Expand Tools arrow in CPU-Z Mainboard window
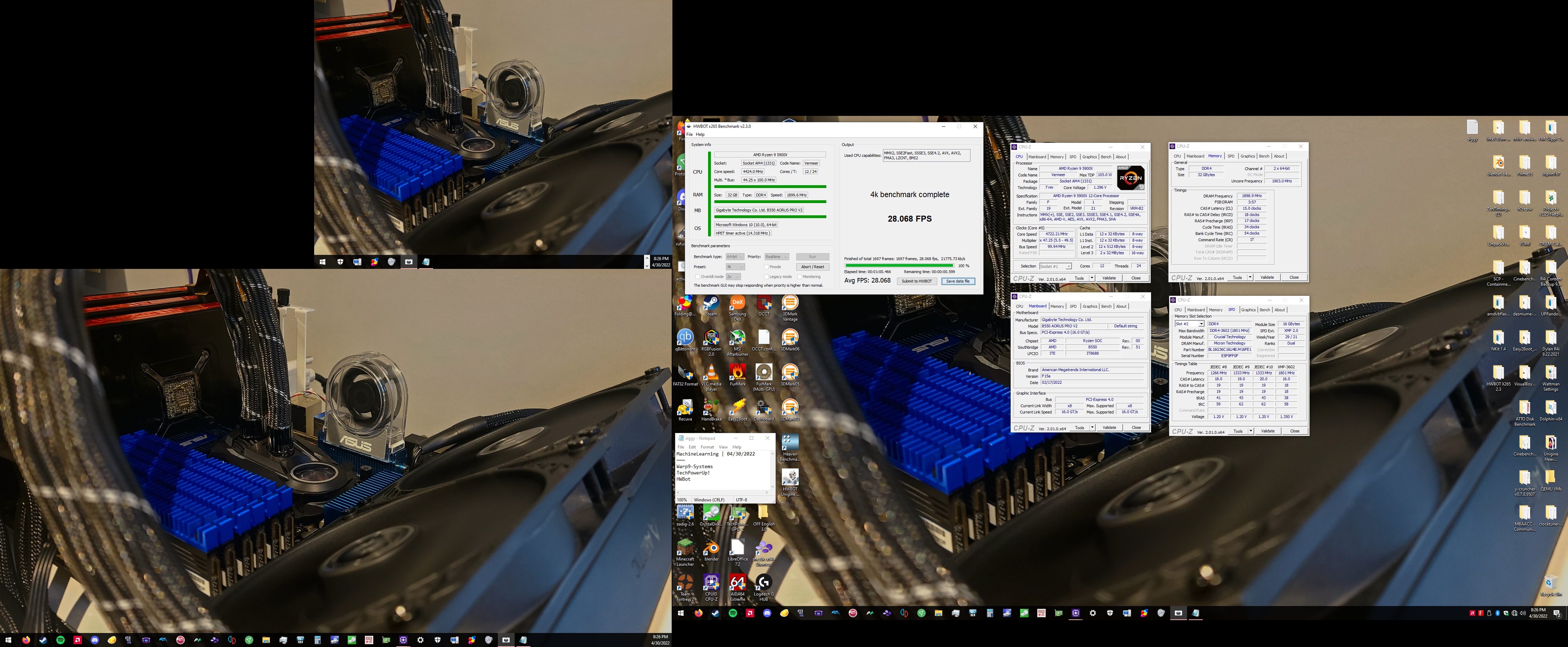Viewport: 1568px width, 647px height. pyautogui.click(x=1093, y=428)
